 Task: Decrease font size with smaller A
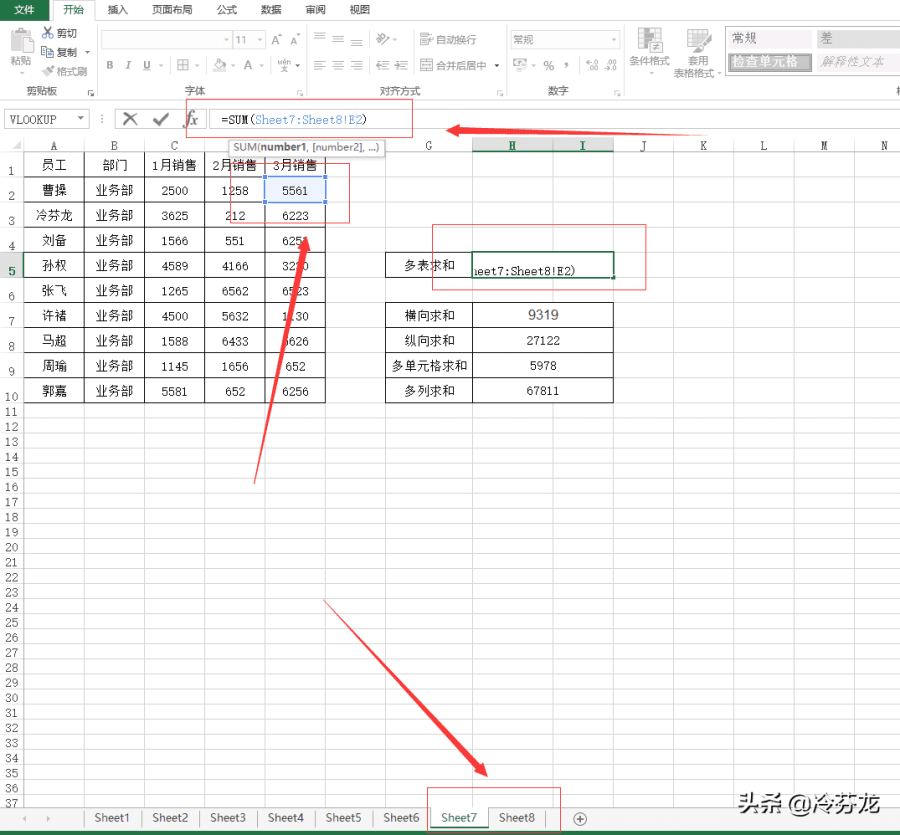294,40
